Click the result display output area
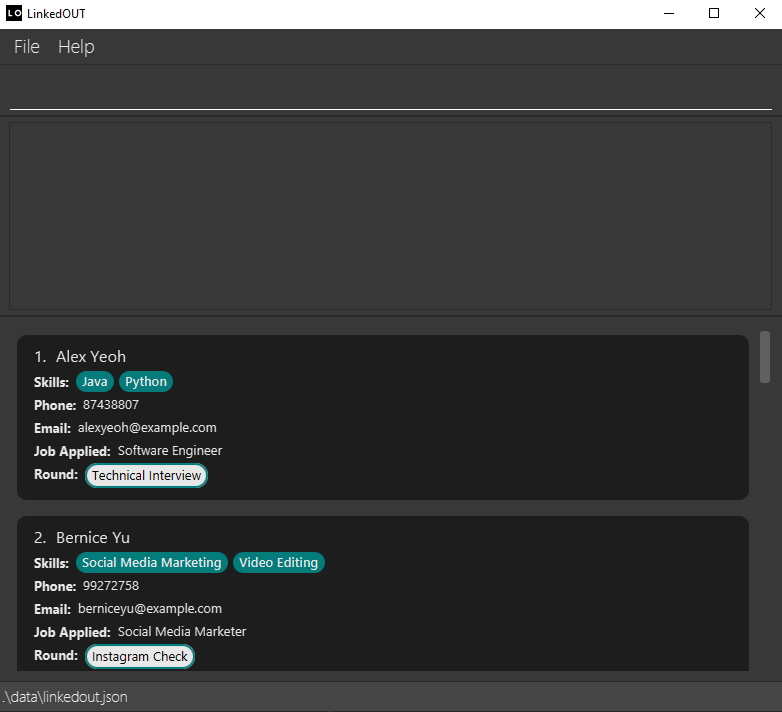Viewport: 782px width, 712px height. (x=390, y=215)
